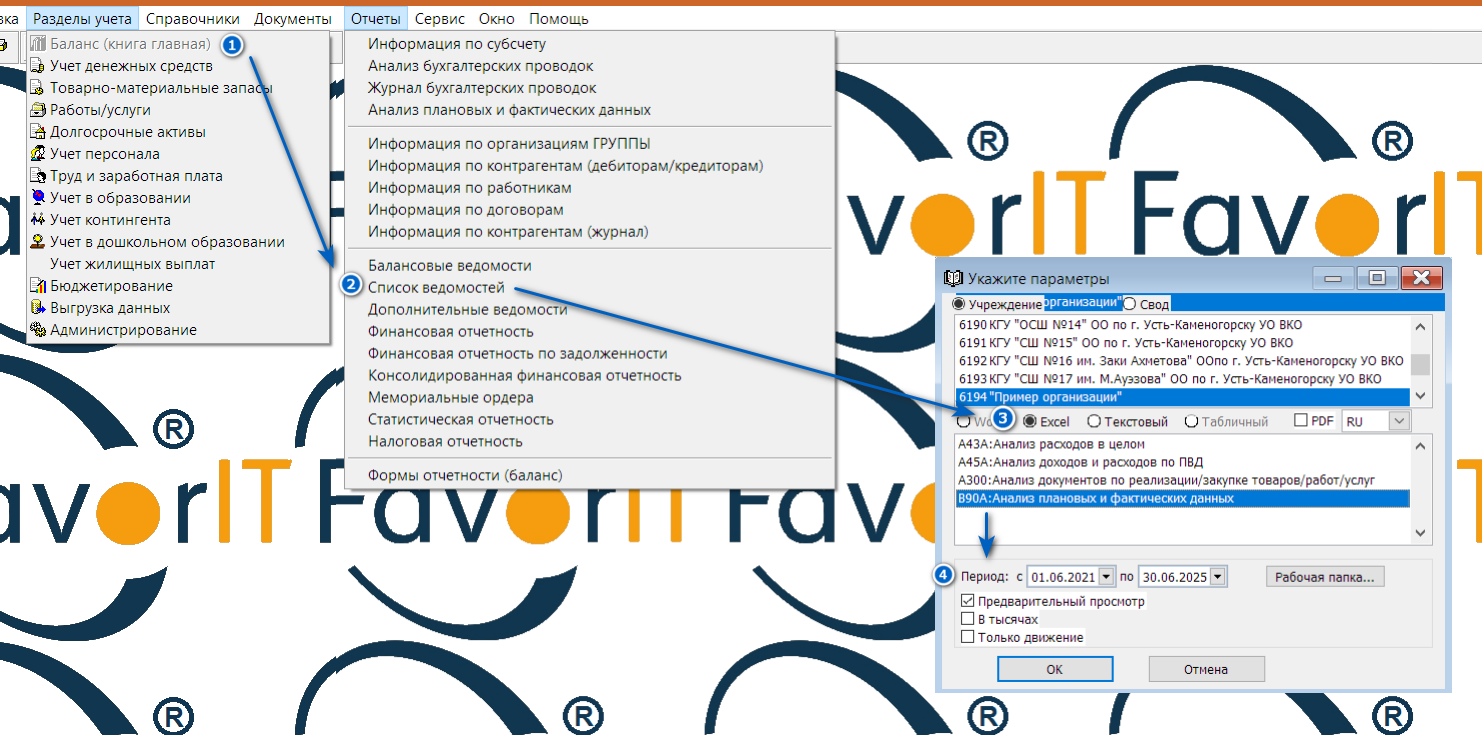Open the RU language dropdown
The image size is (1482, 735).
point(1399,422)
